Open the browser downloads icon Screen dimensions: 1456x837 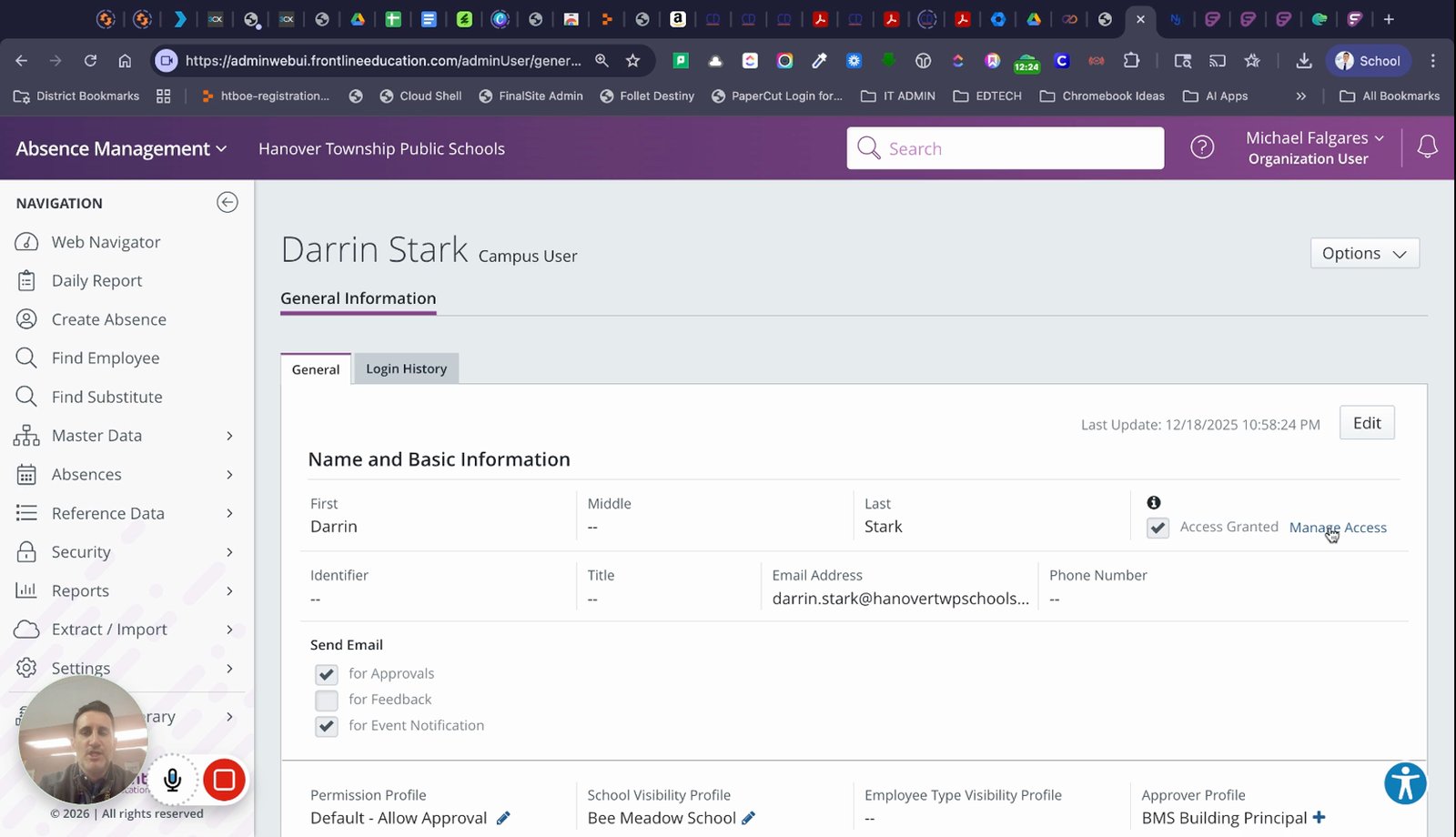[1304, 61]
